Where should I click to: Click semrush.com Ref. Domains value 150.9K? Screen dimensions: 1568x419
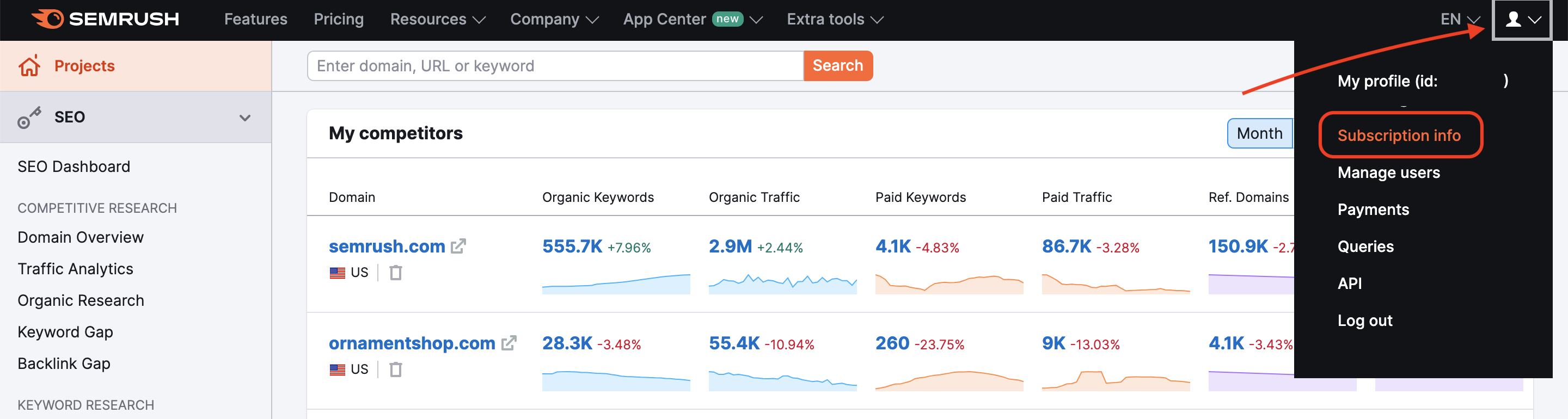(x=1238, y=247)
